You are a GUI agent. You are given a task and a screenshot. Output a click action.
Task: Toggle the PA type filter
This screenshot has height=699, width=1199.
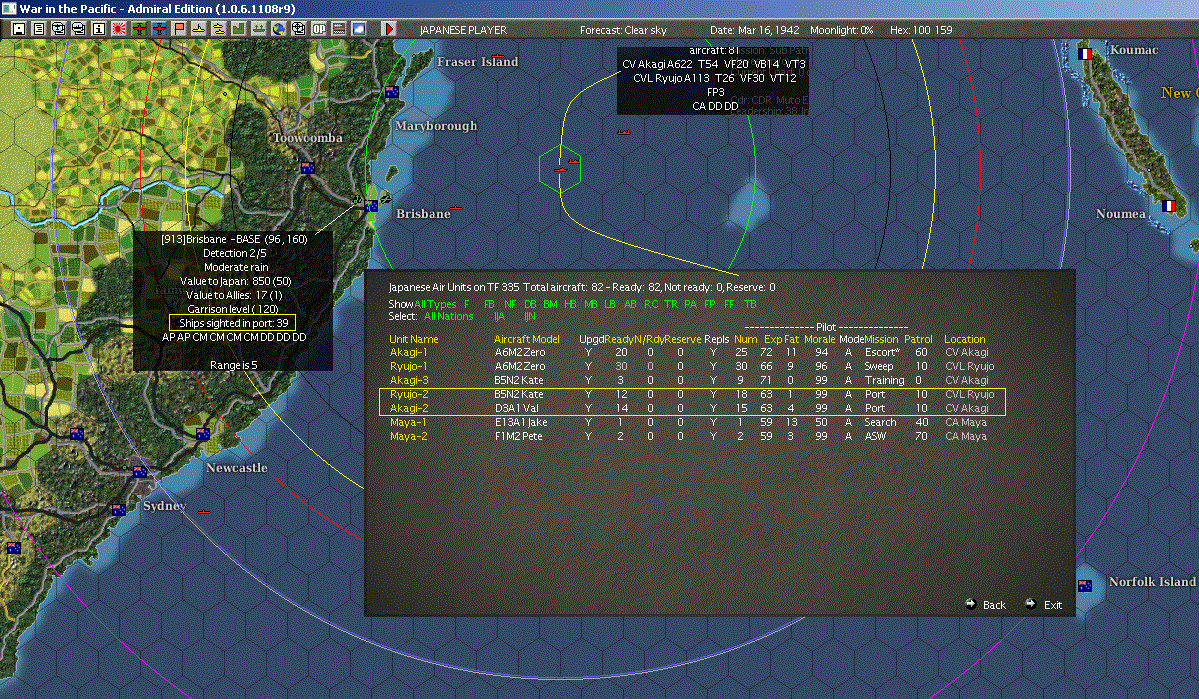[690, 304]
